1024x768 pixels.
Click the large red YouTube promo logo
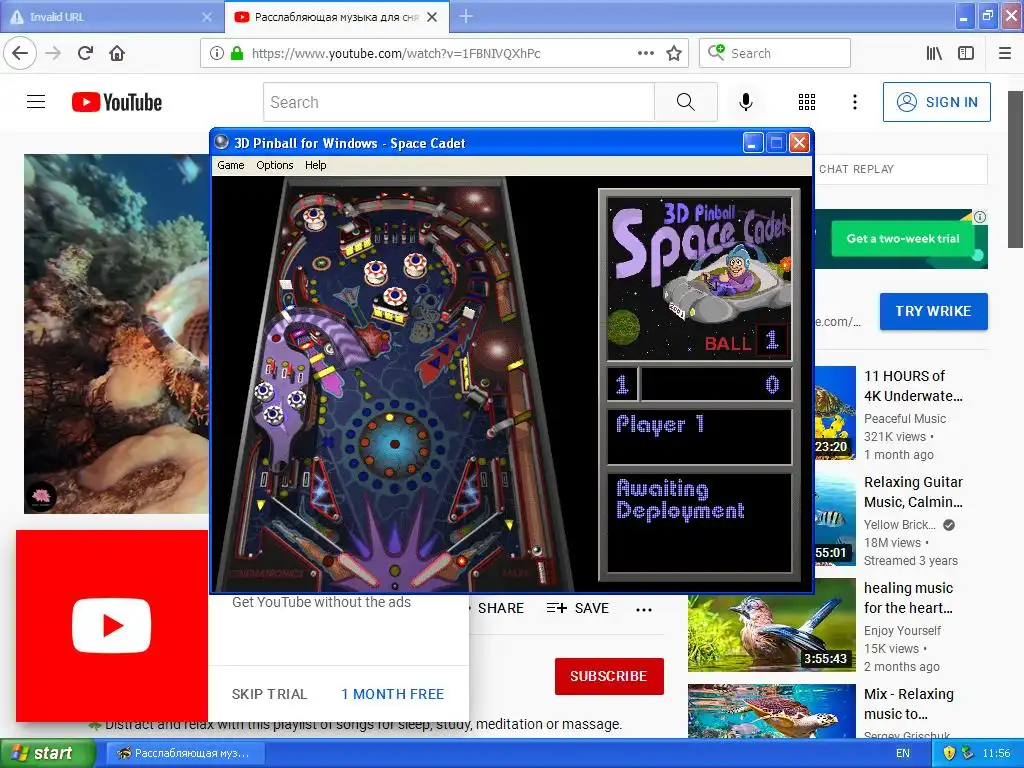[x=112, y=626]
